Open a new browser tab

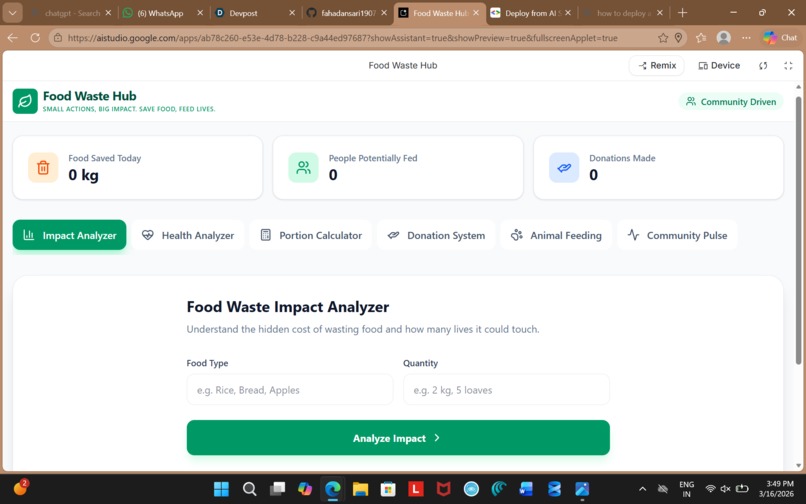tap(682, 13)
